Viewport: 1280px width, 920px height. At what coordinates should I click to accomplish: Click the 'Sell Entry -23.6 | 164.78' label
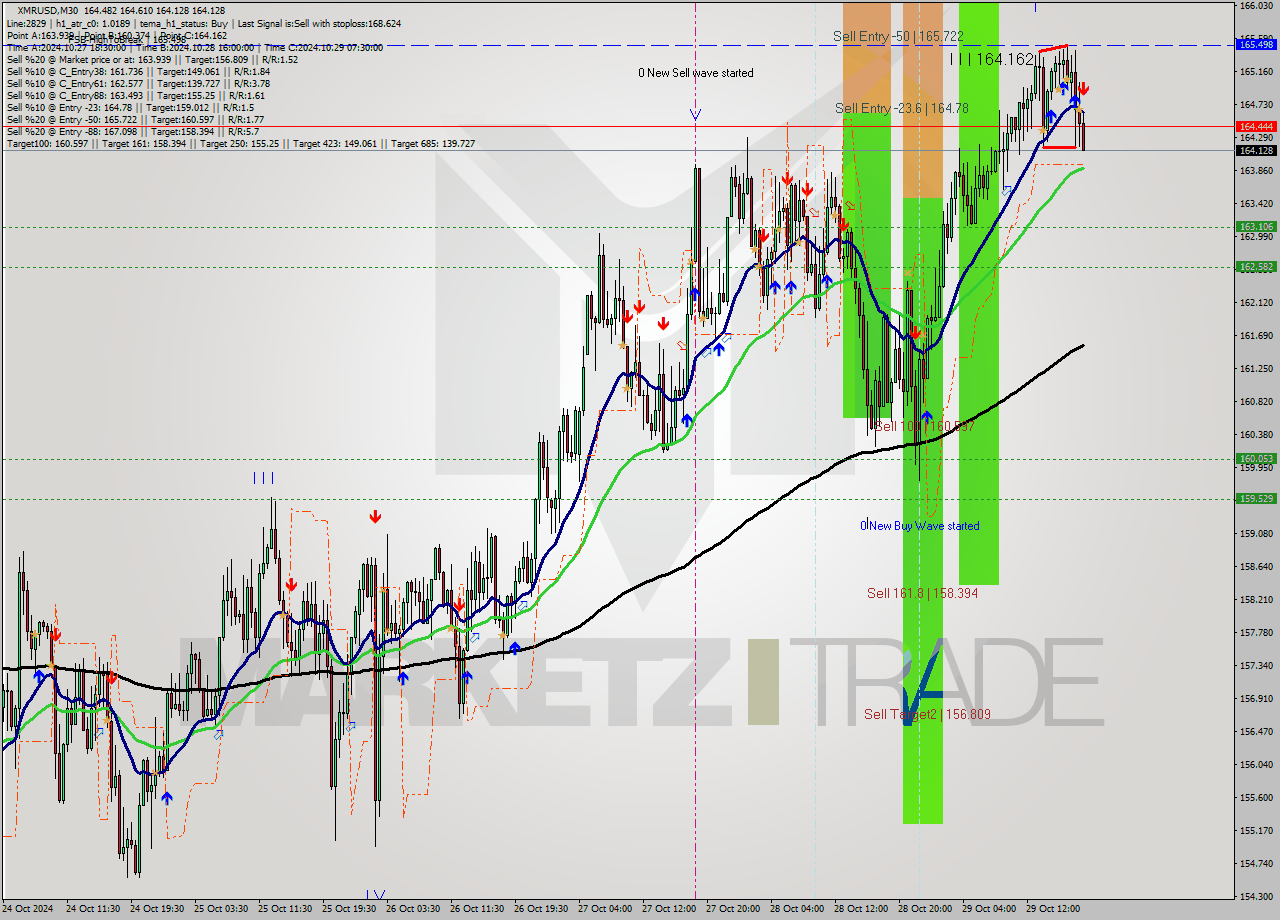(x=902, y=108)
